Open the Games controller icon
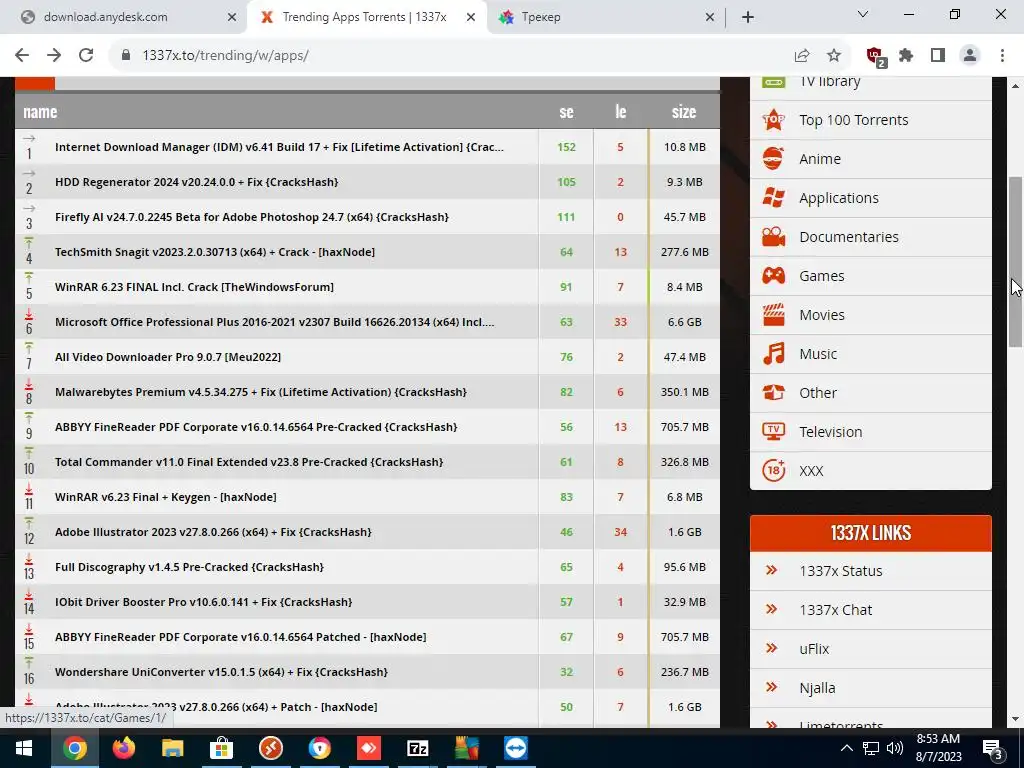1024x768 pixels. click(x=773, y=276)
